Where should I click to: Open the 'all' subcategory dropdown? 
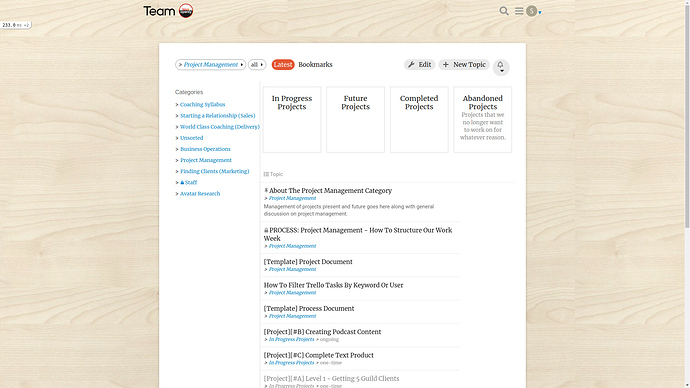pos(257,65)
